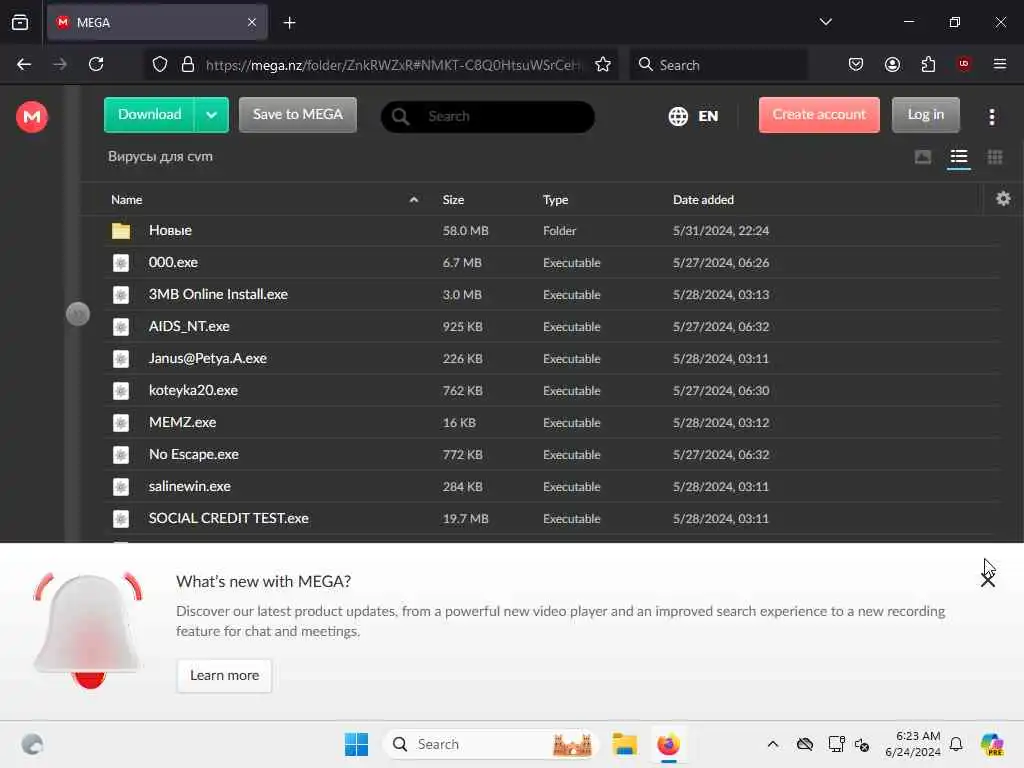Click the file icon beside MEMZ.exe
The width and height of the screenshot is (1024, 768).
tap(121, 423)
